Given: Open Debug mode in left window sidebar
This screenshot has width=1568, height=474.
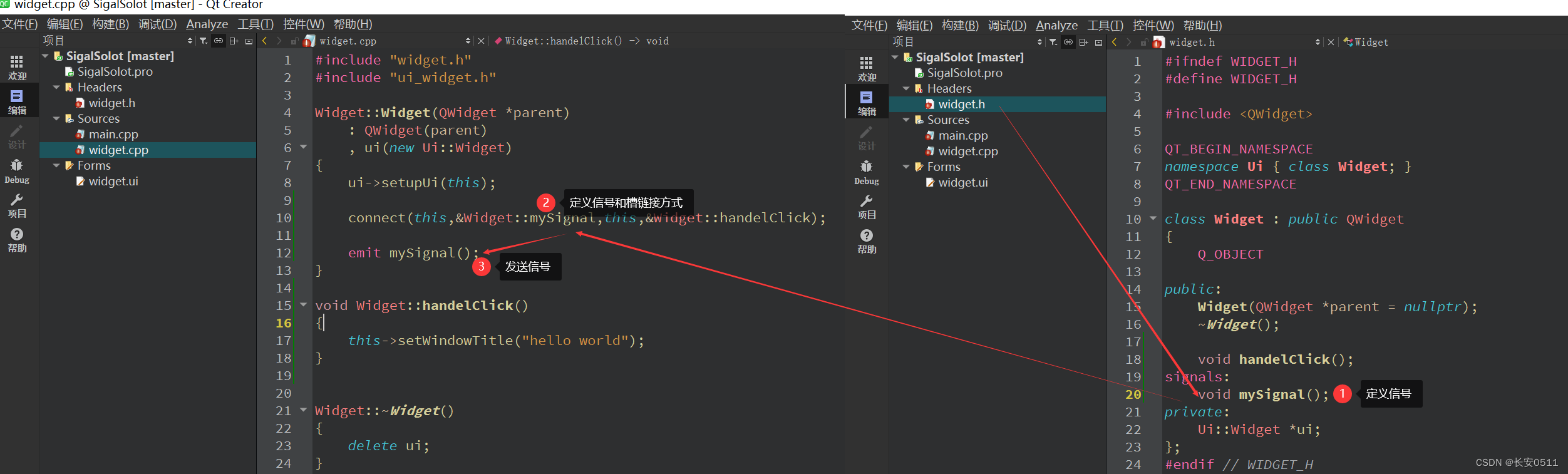Looking at the screenshot, I should 17,171.
